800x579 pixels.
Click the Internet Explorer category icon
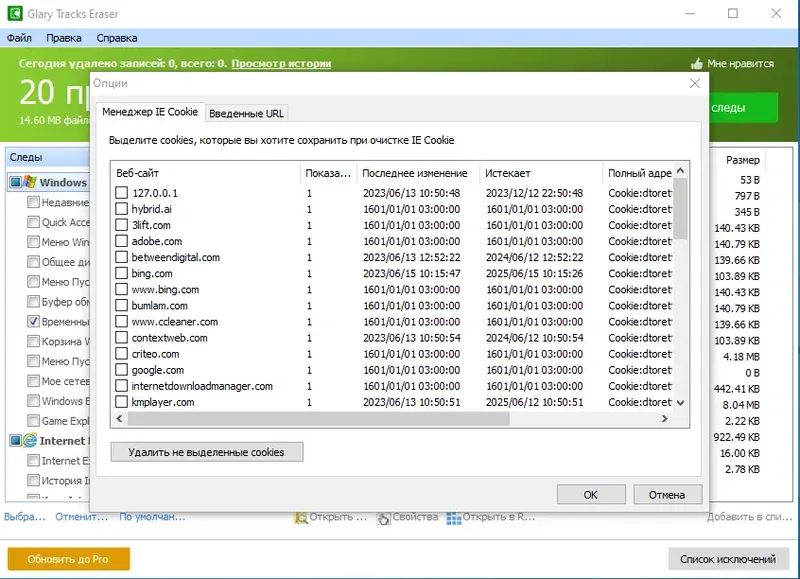point(30,440)
